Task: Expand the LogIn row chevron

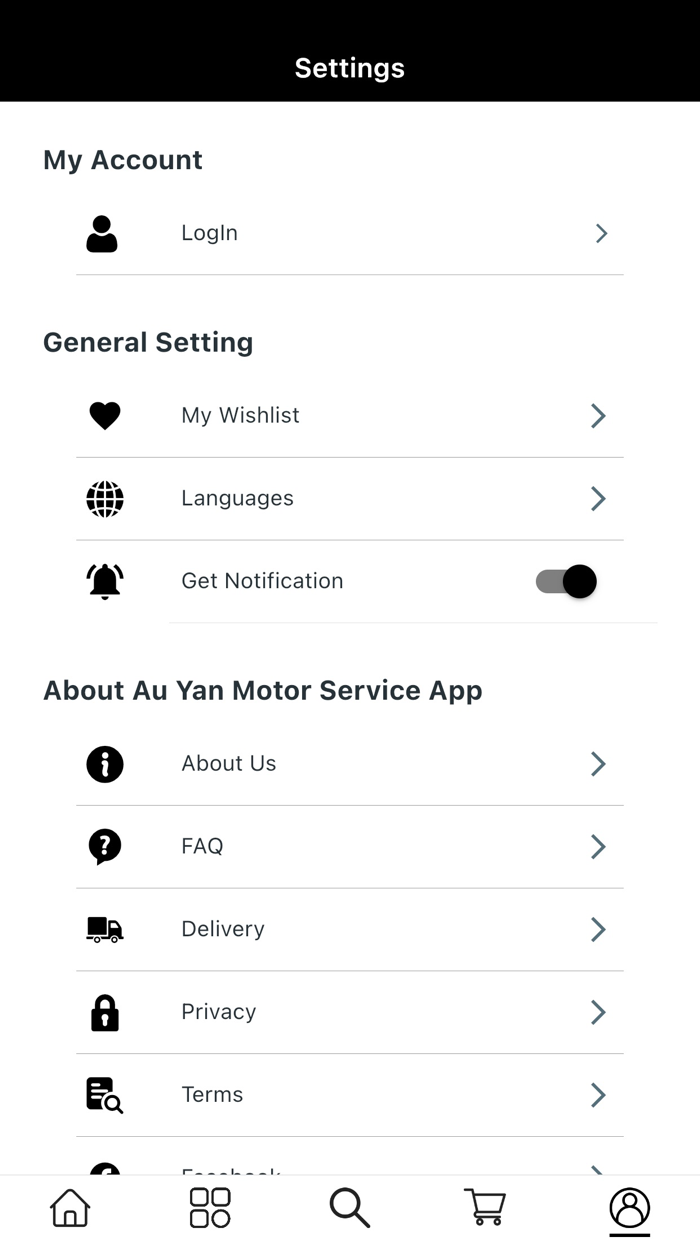Action: [601, 233]
